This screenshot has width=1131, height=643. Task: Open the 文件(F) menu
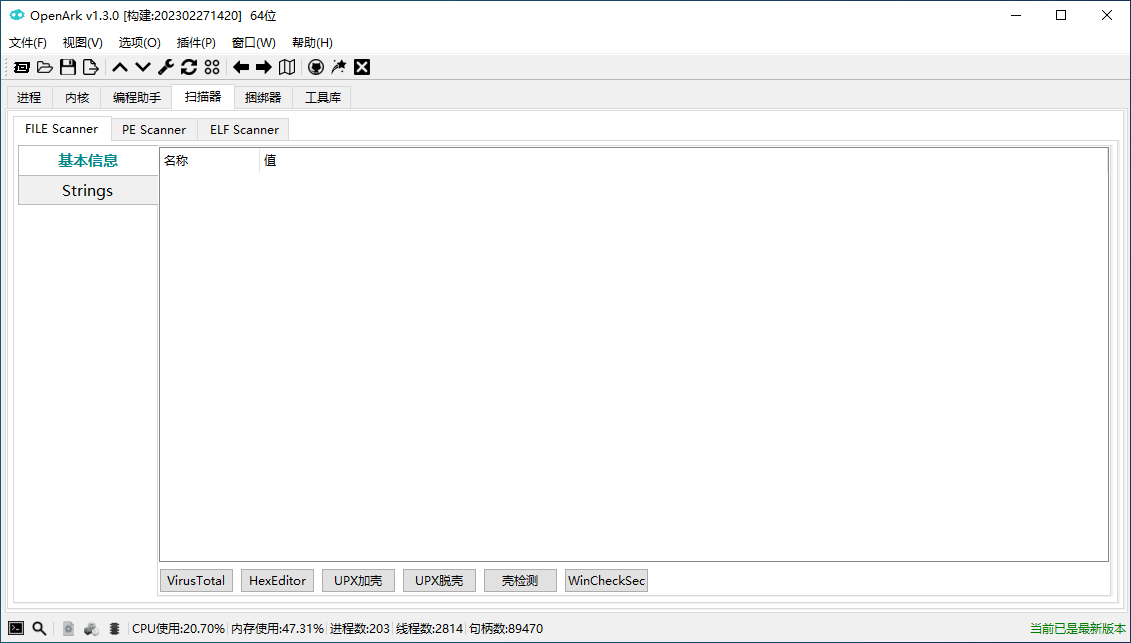coord(28,43)
